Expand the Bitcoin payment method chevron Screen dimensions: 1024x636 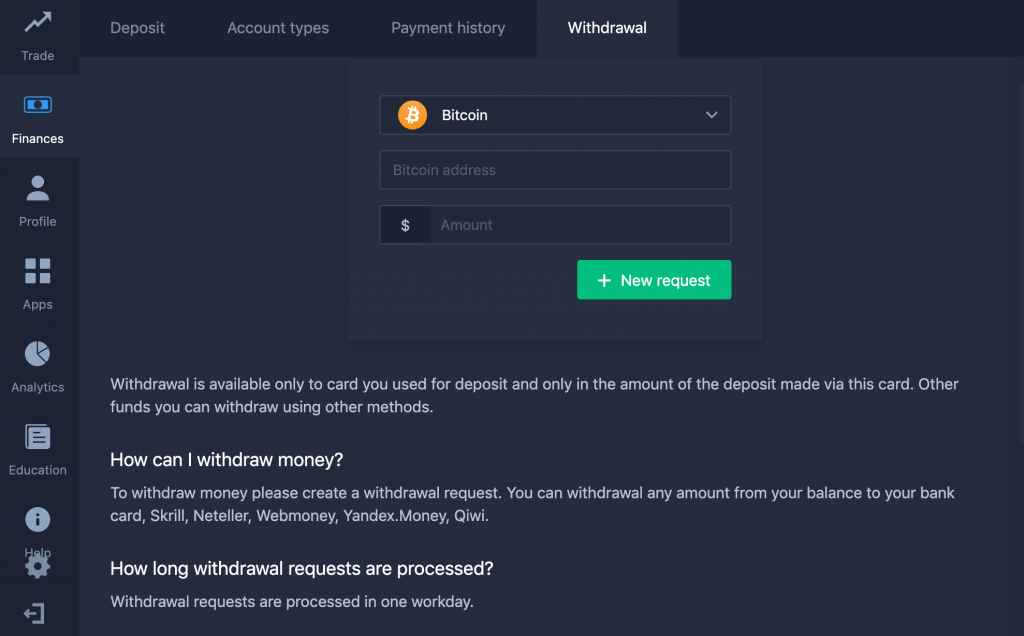(712, 115)
